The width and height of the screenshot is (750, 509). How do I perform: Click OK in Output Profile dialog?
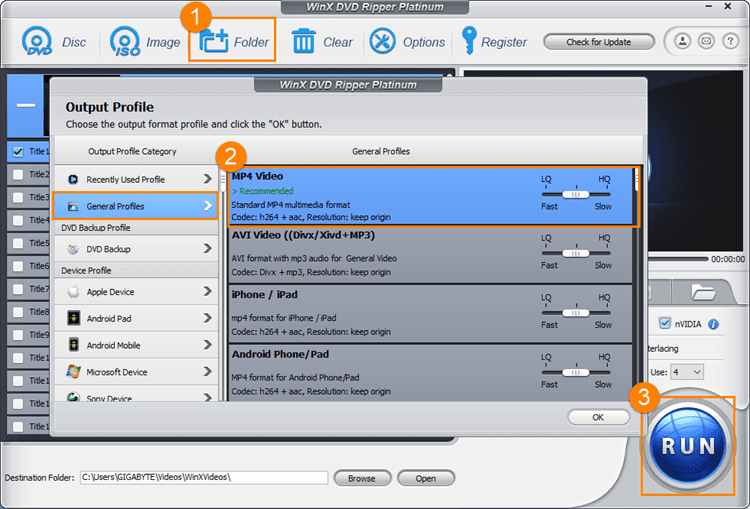(x=598, y=417)
